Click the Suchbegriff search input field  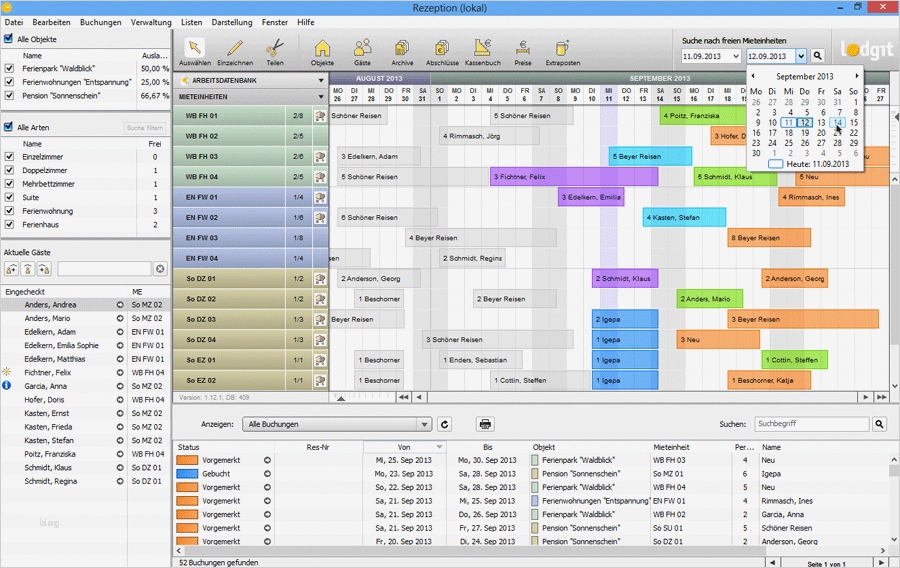point(812,424)
